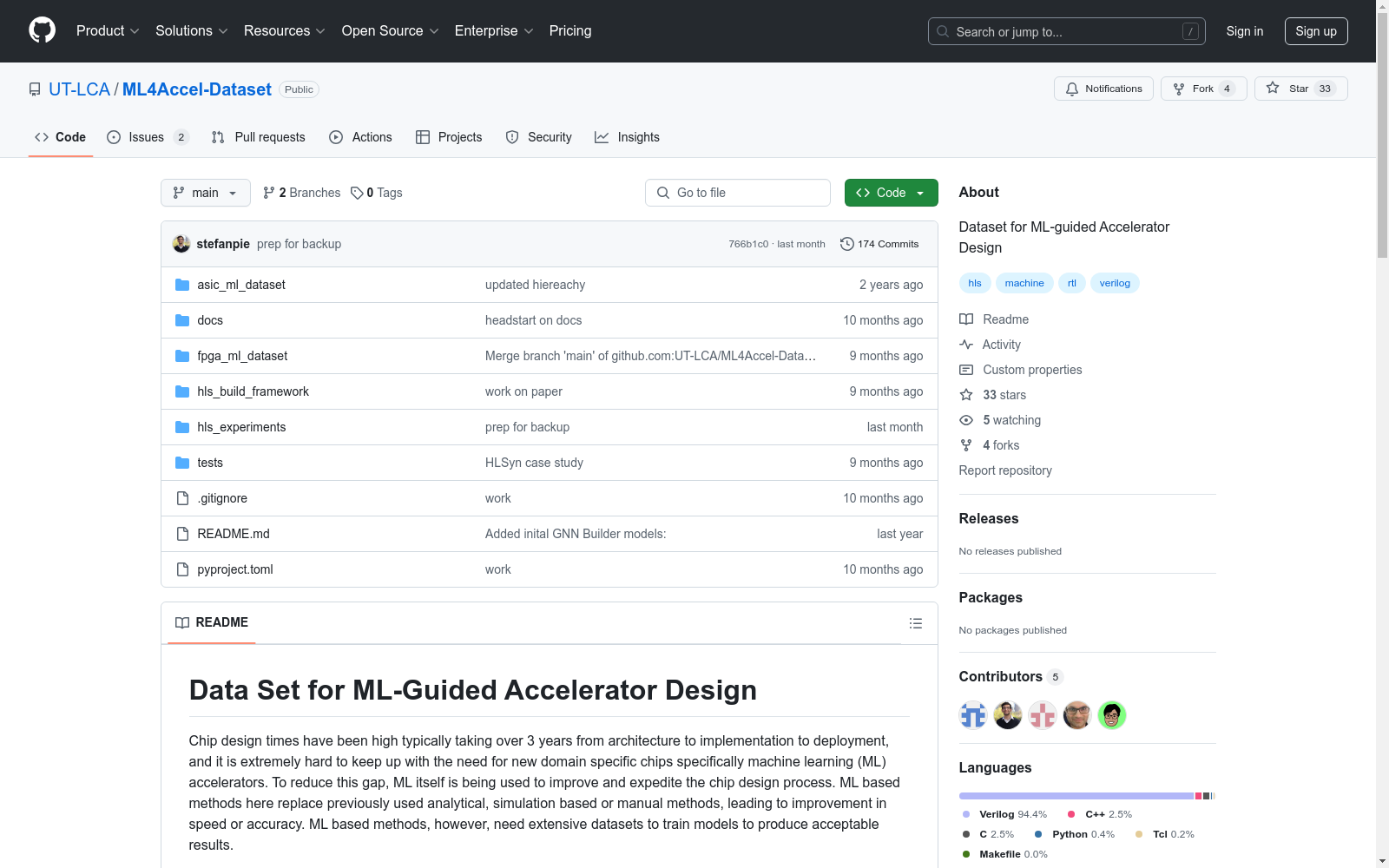
Task: Click Report repository link
Action: (x=1005, y=470)
